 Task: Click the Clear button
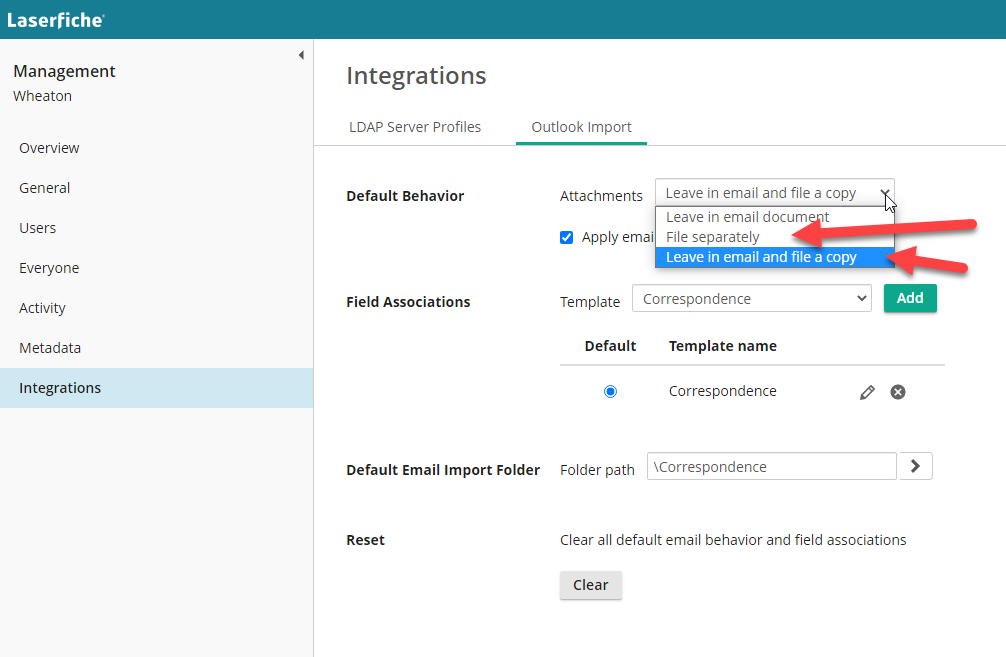(590, 585)
